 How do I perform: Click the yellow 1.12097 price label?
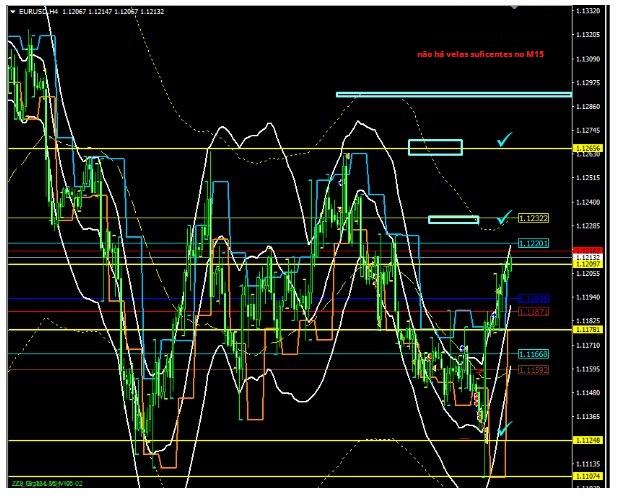coord(587,263)
